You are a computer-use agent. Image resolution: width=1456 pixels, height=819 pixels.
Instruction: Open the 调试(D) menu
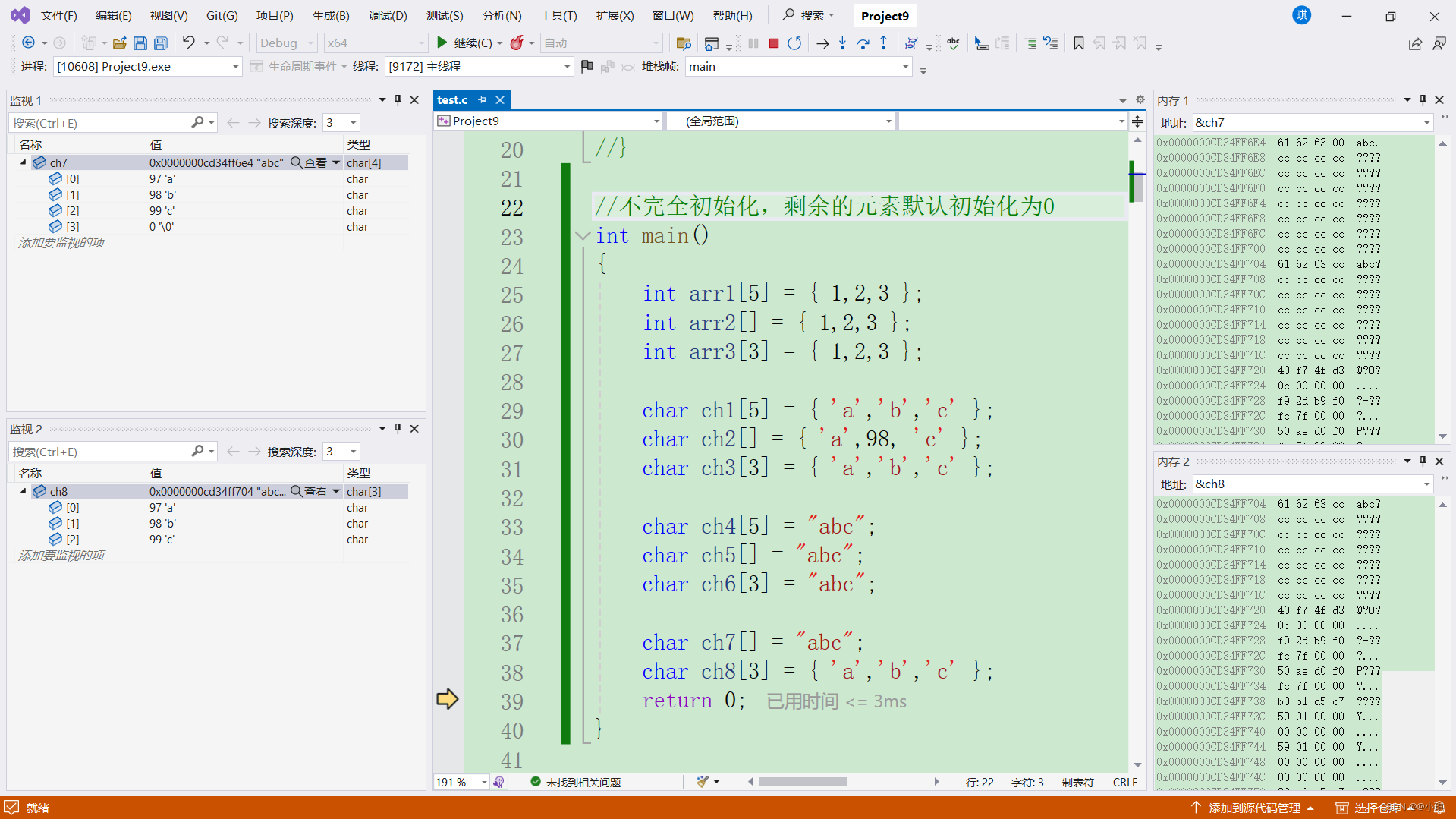[x=388, y=16]
